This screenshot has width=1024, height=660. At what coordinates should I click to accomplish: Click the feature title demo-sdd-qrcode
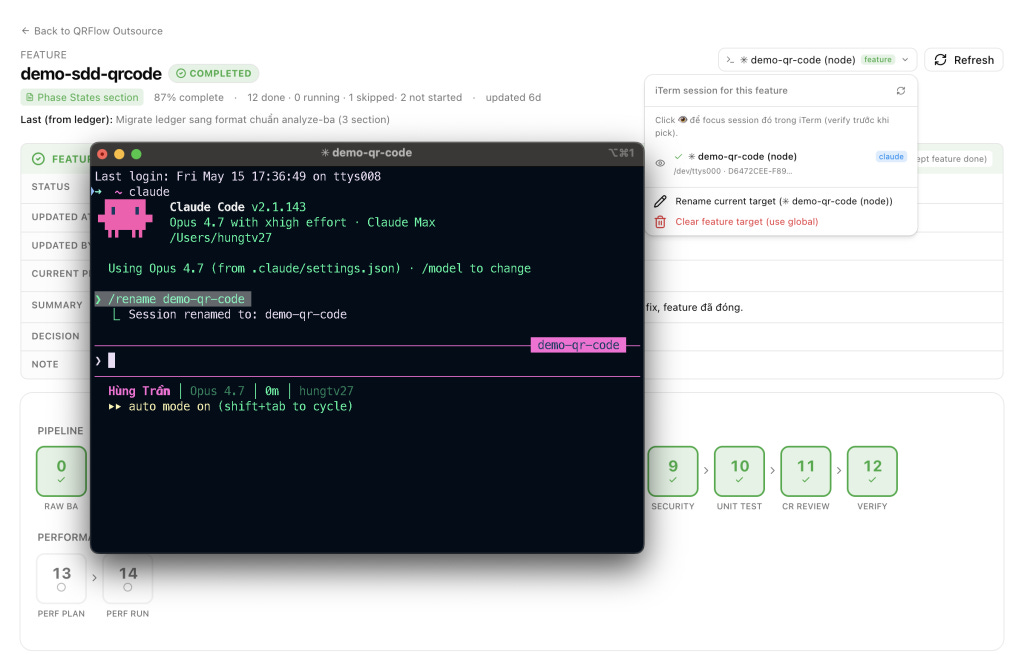pos(91,74)
